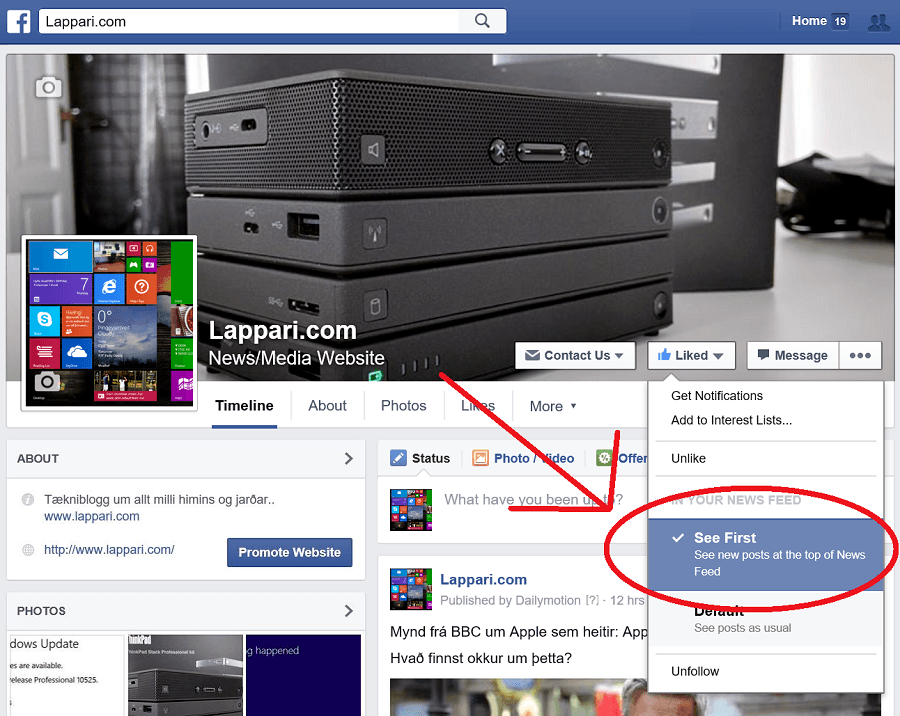
Task: Expand the PHOTOS section chevron
Action: pyautogui.click(x=348, y=610)
